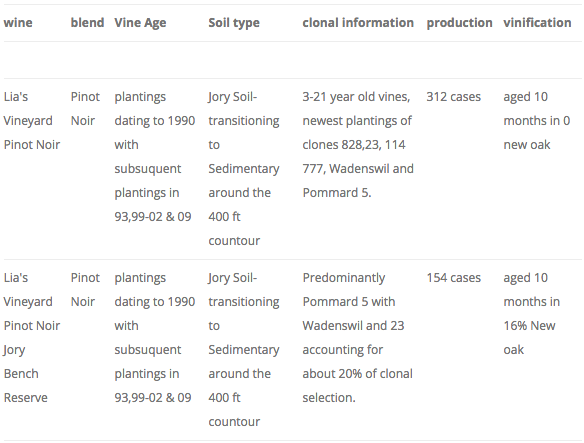Click the 'Soil type' column header
Image resolution: width=584 pixels, height=443 pixels.
click(x=234, y=23)
